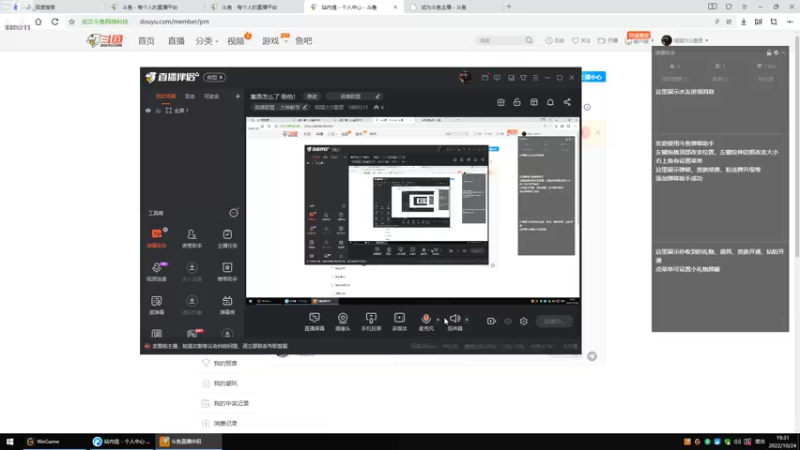This screenshot has height=450, width=800.
Task: Edit the 英雄联盟 - 大神教学 tag
Action: 281,107
